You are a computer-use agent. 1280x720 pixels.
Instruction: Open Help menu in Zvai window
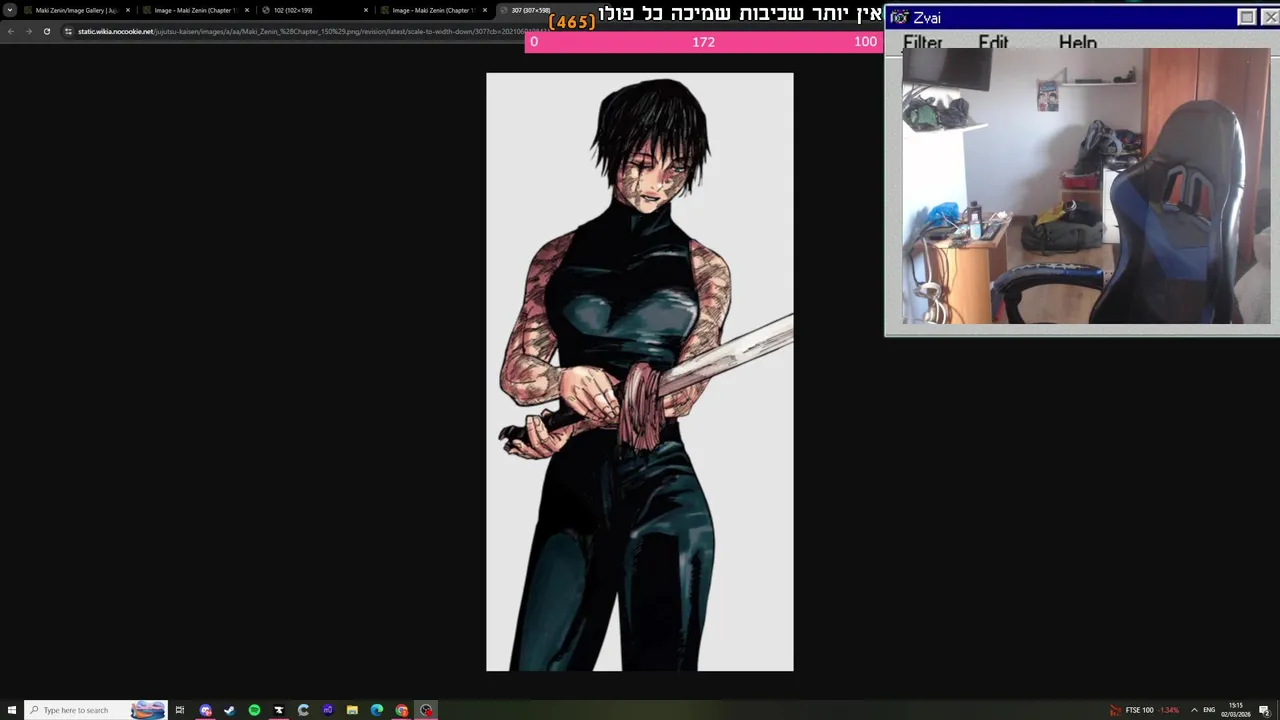(x=1078, y=42)
